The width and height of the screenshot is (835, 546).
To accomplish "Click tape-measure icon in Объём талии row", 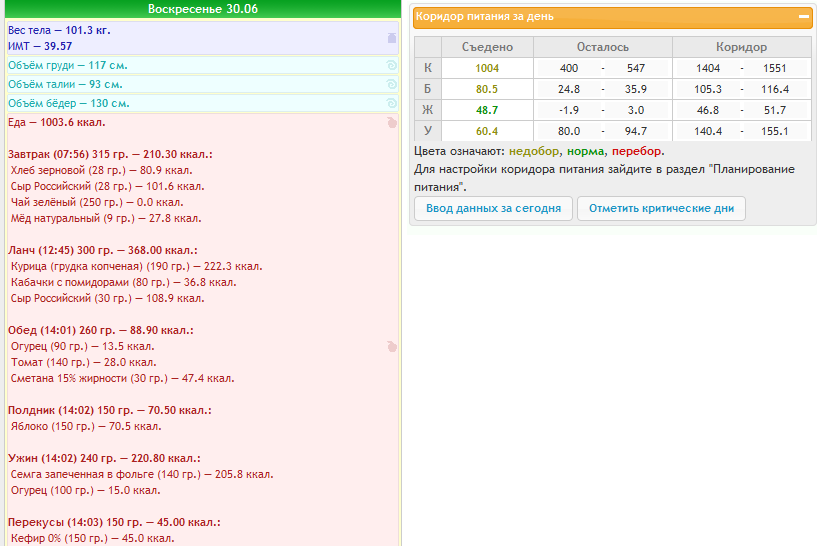I will (391, 84).
